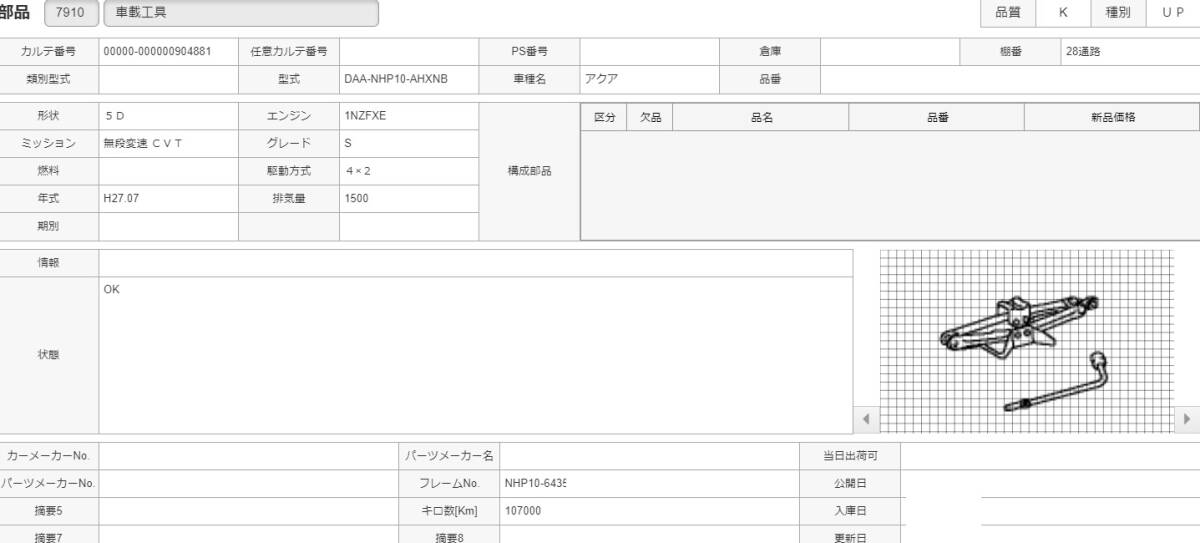
Task: Click the 品番 column header in parts table
Action: point(937,117)
